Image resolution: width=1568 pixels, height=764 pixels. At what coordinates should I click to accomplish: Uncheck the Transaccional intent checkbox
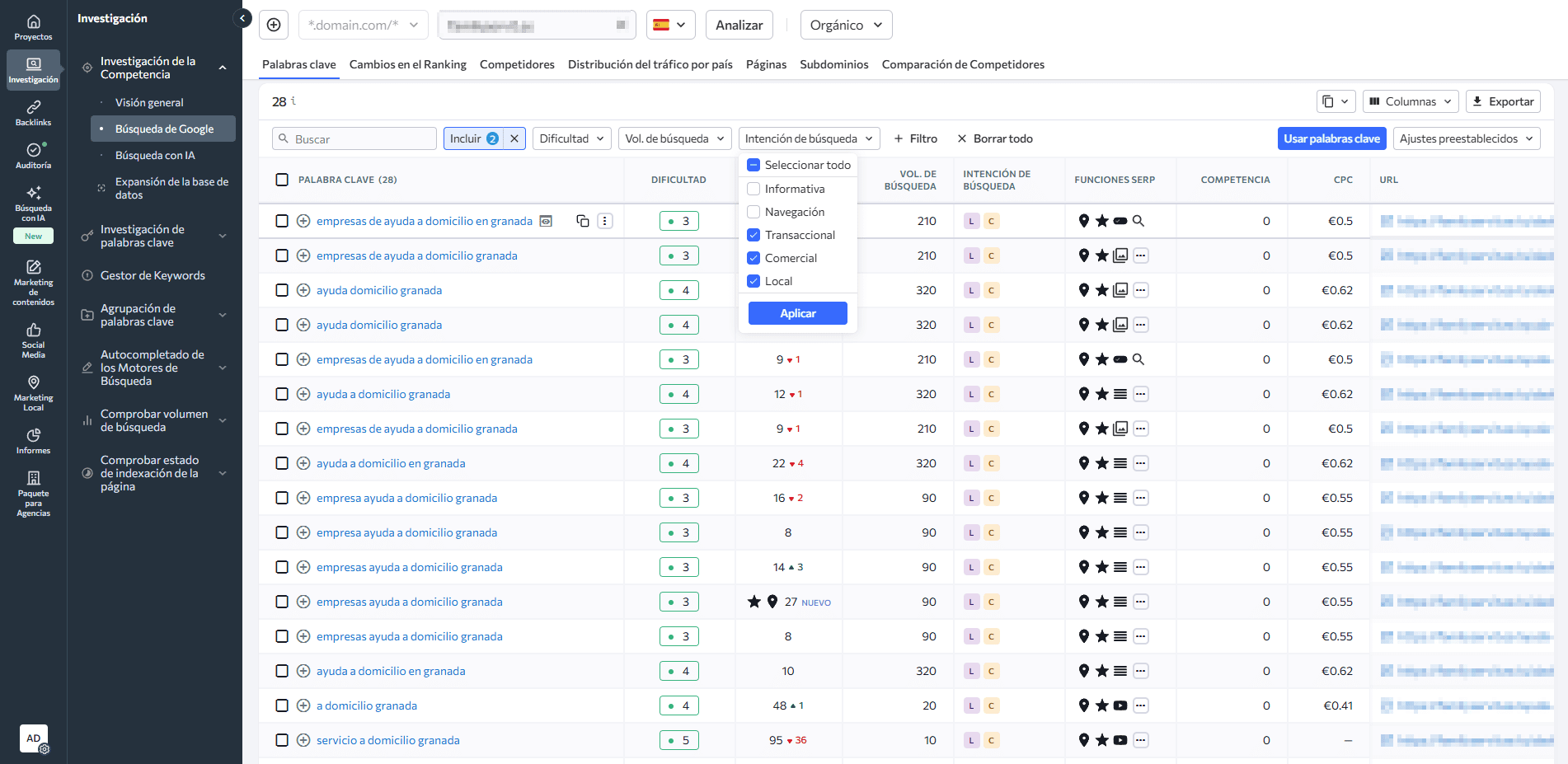click(753, 235)
